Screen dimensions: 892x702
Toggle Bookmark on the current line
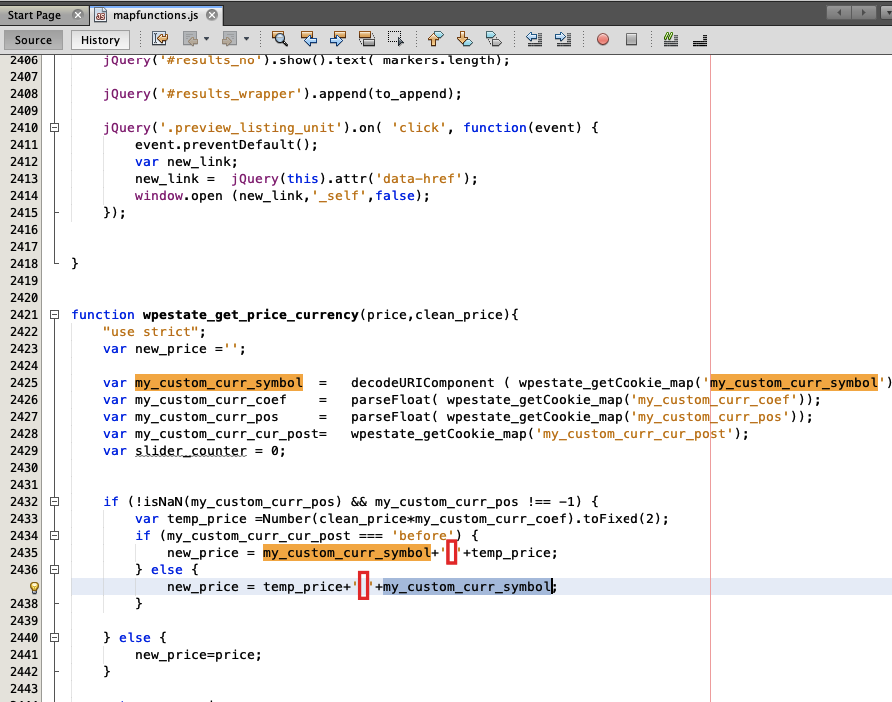493,39
